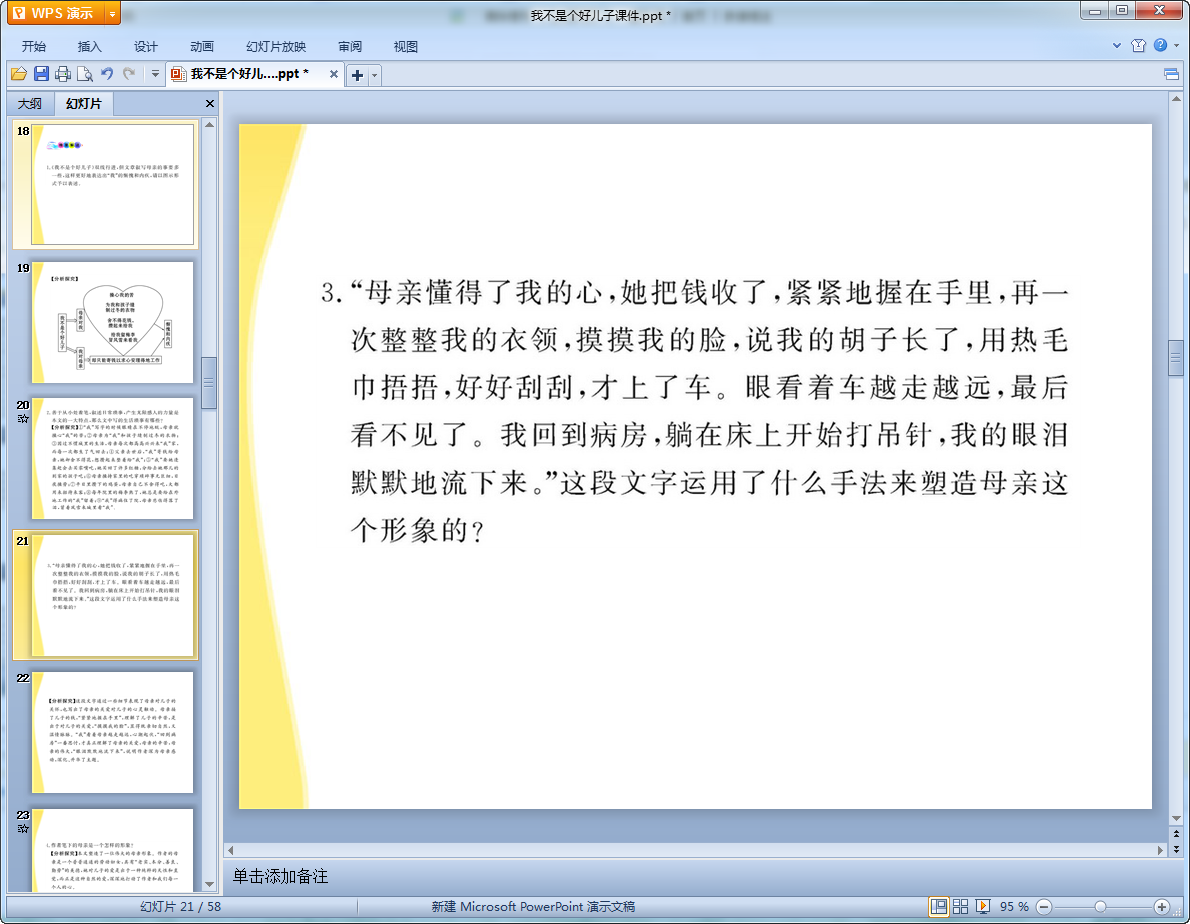Click 新建 Microsoft PowerPoint 演示文稿 status text
The width and height of the screenshot is (1190, 924).
(534, 907)
